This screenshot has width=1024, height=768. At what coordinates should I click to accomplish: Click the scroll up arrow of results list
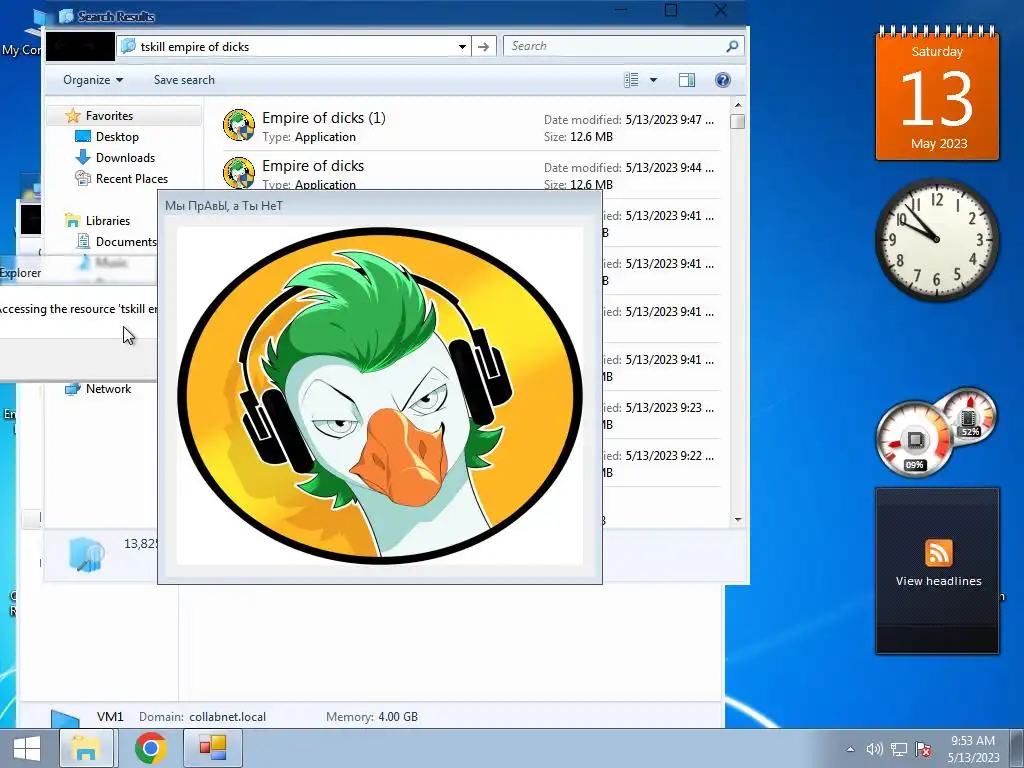coord(738,105)
